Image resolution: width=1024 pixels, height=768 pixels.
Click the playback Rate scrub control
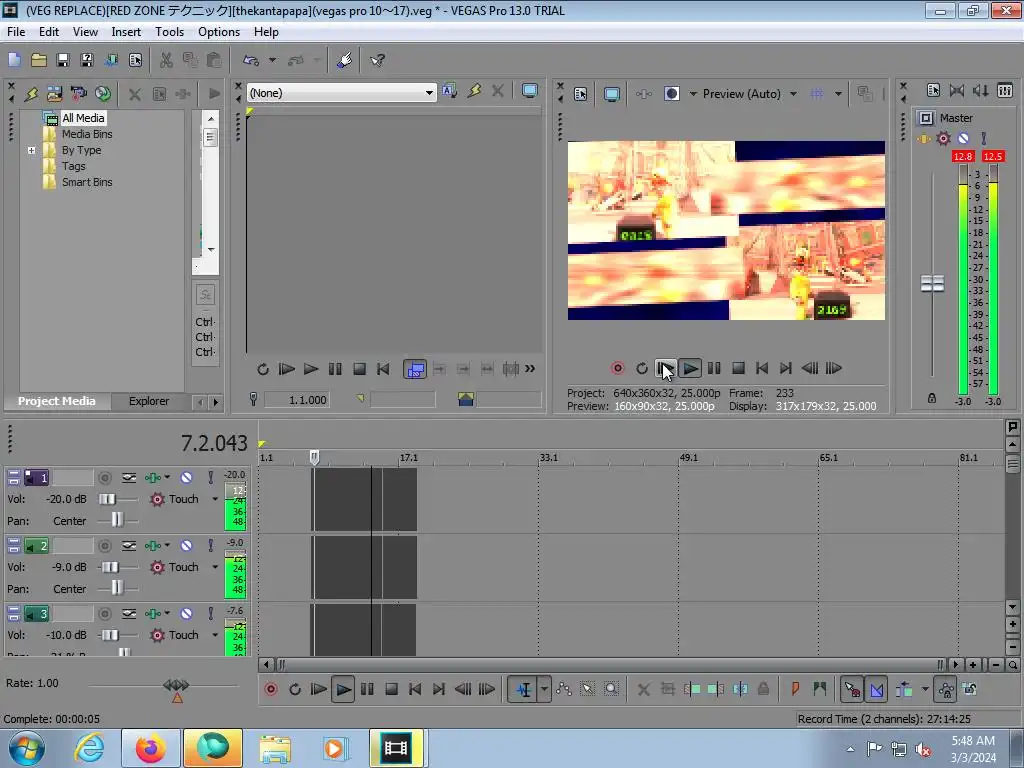(x=176, y=685)
